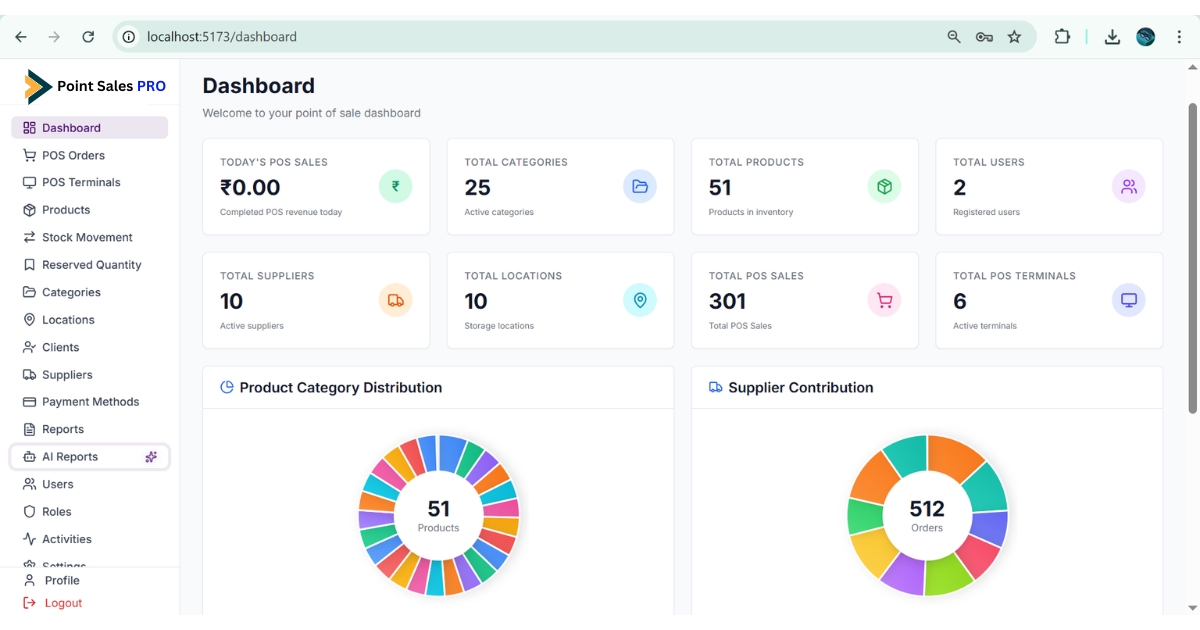Click the browser back arrow

point(21,36)
